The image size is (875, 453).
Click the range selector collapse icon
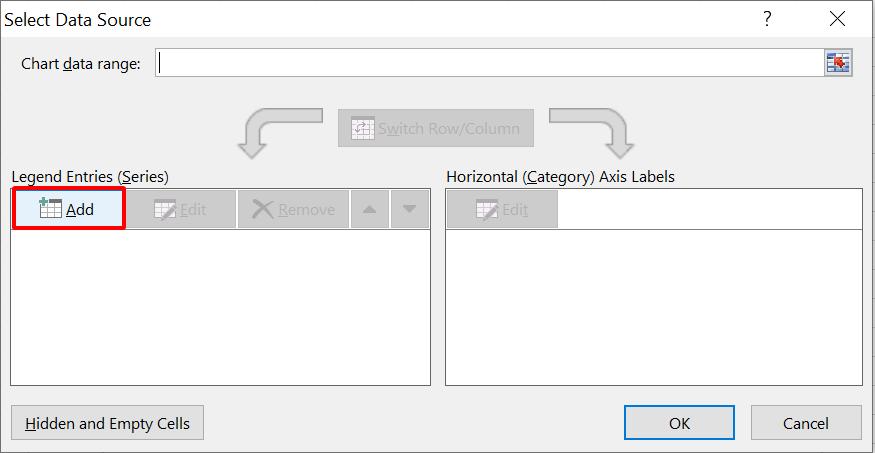[837, 63]
